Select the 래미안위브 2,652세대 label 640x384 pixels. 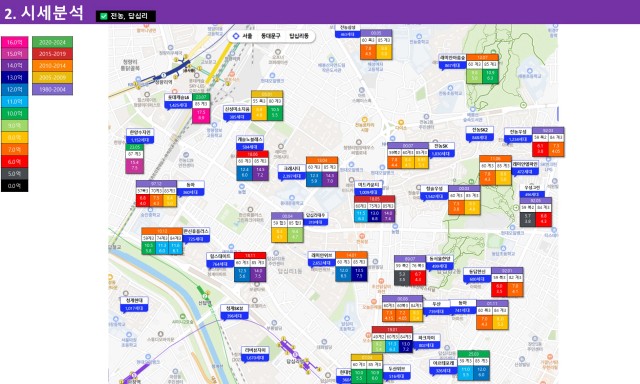321,259
